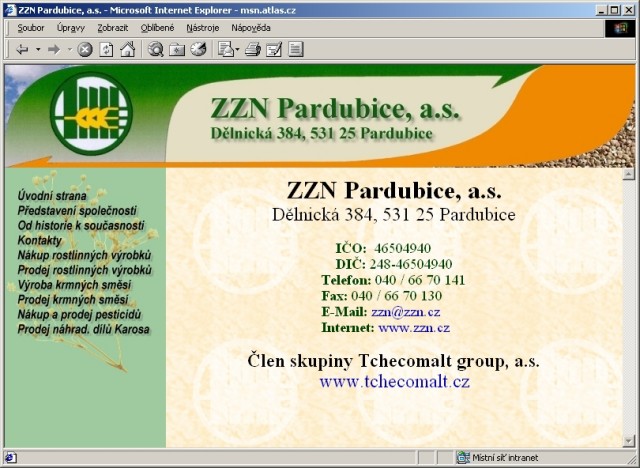Click the DIČ value 248-46504940
Screen dimensions: 640x468
(411, 264)
